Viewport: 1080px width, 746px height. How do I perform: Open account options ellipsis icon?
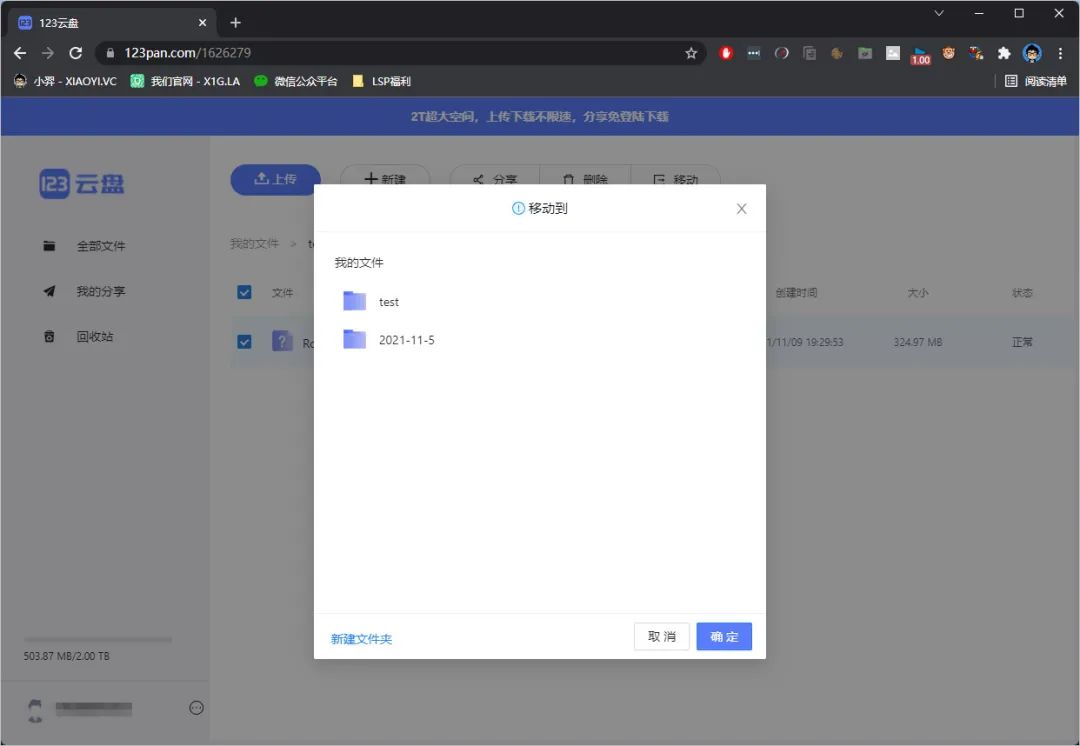coord(196,708)
